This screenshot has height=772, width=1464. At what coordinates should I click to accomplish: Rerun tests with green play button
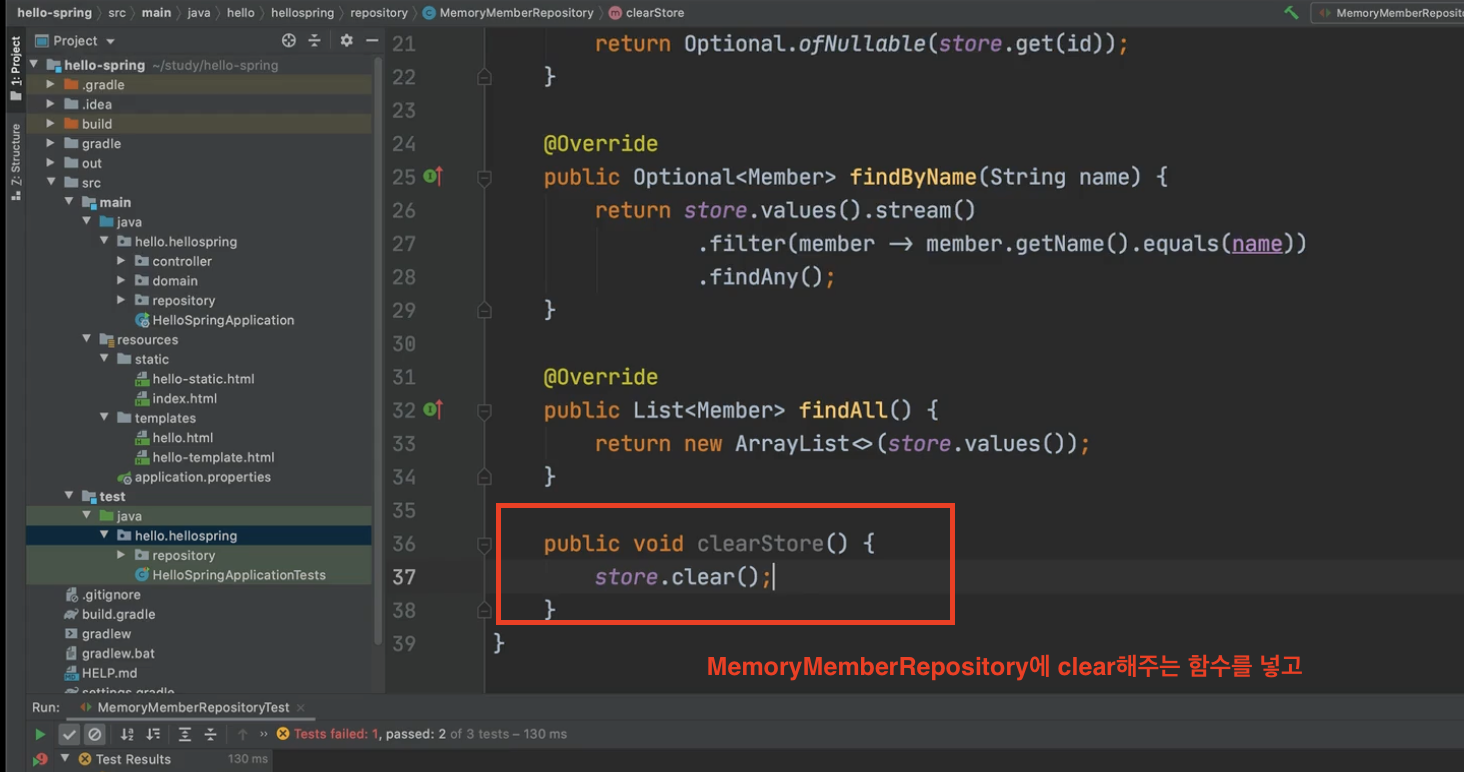[x=40, y=734]
